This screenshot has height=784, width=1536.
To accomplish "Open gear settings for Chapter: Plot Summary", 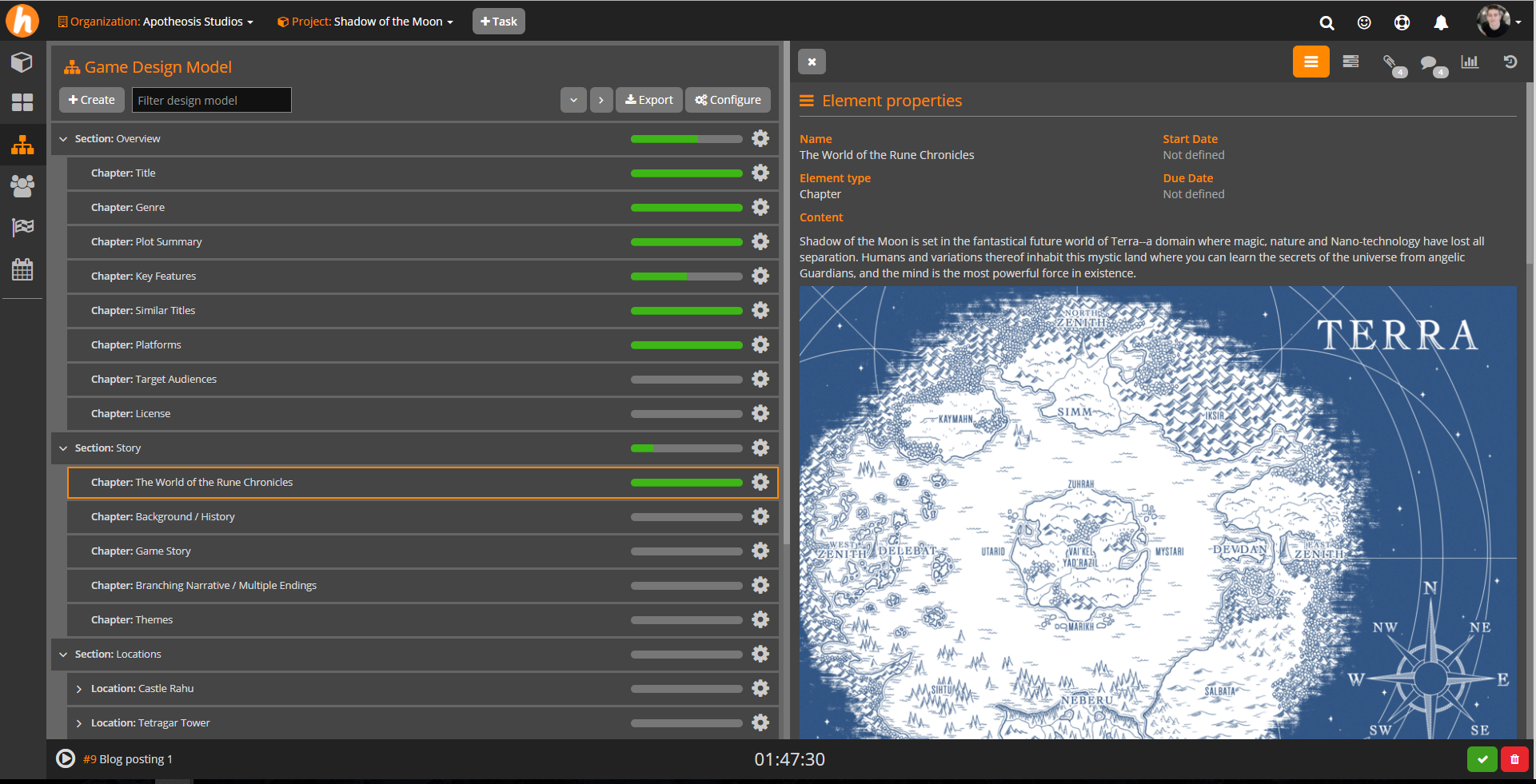I will 760,241.
